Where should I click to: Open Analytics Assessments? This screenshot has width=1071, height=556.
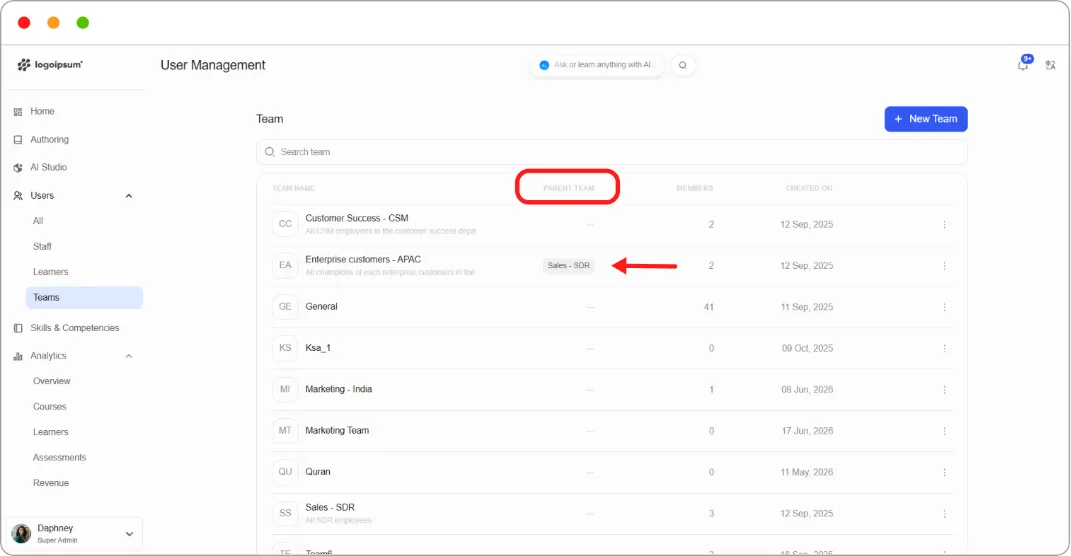click(x=59, y=458)
